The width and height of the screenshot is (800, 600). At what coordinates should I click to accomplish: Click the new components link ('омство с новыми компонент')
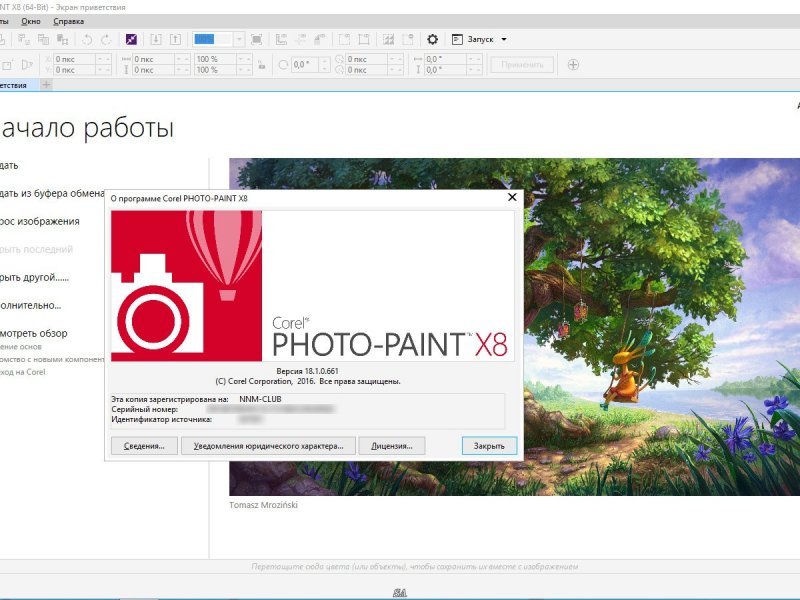52,359
